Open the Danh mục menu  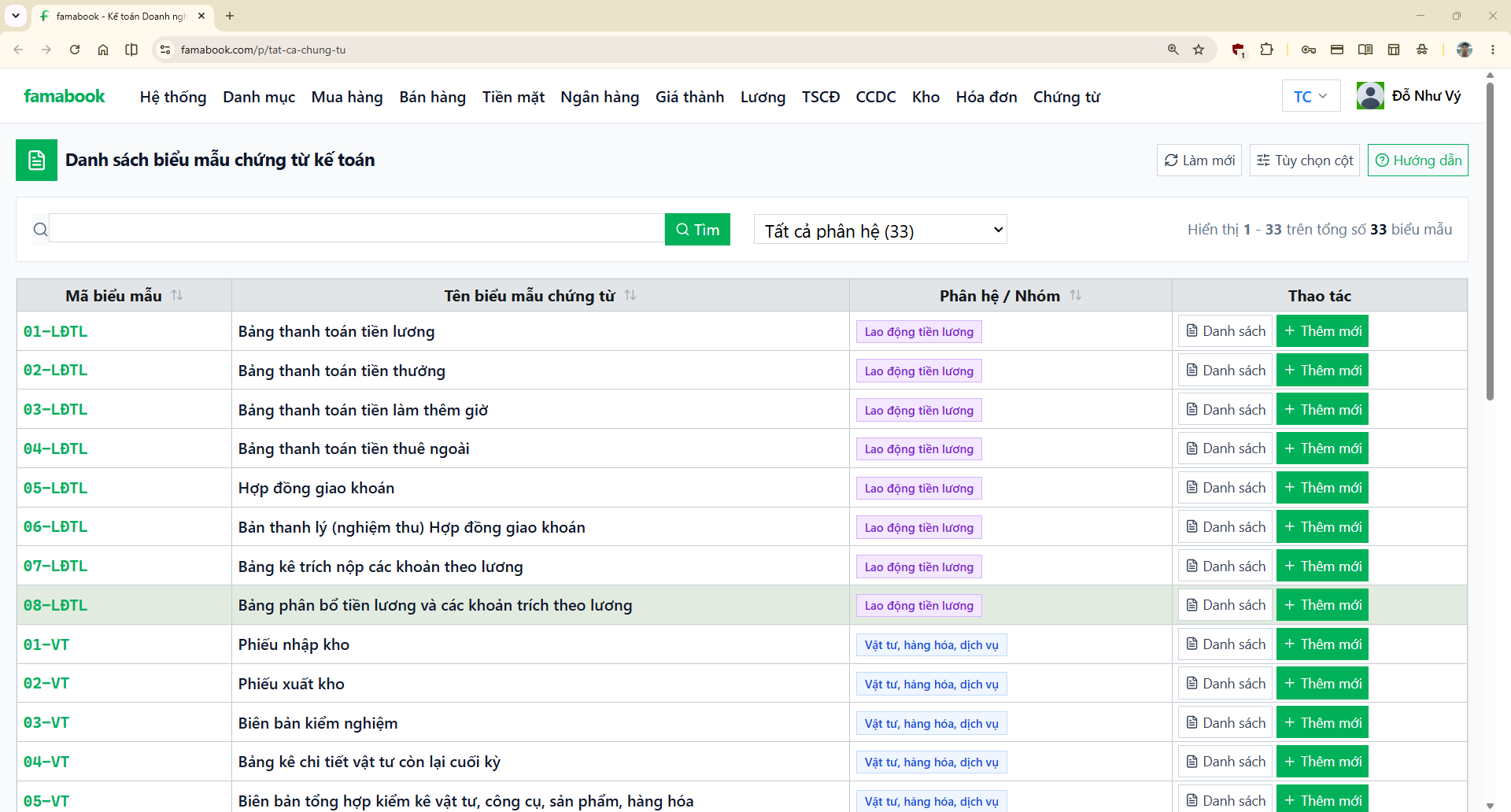point(259,97)
